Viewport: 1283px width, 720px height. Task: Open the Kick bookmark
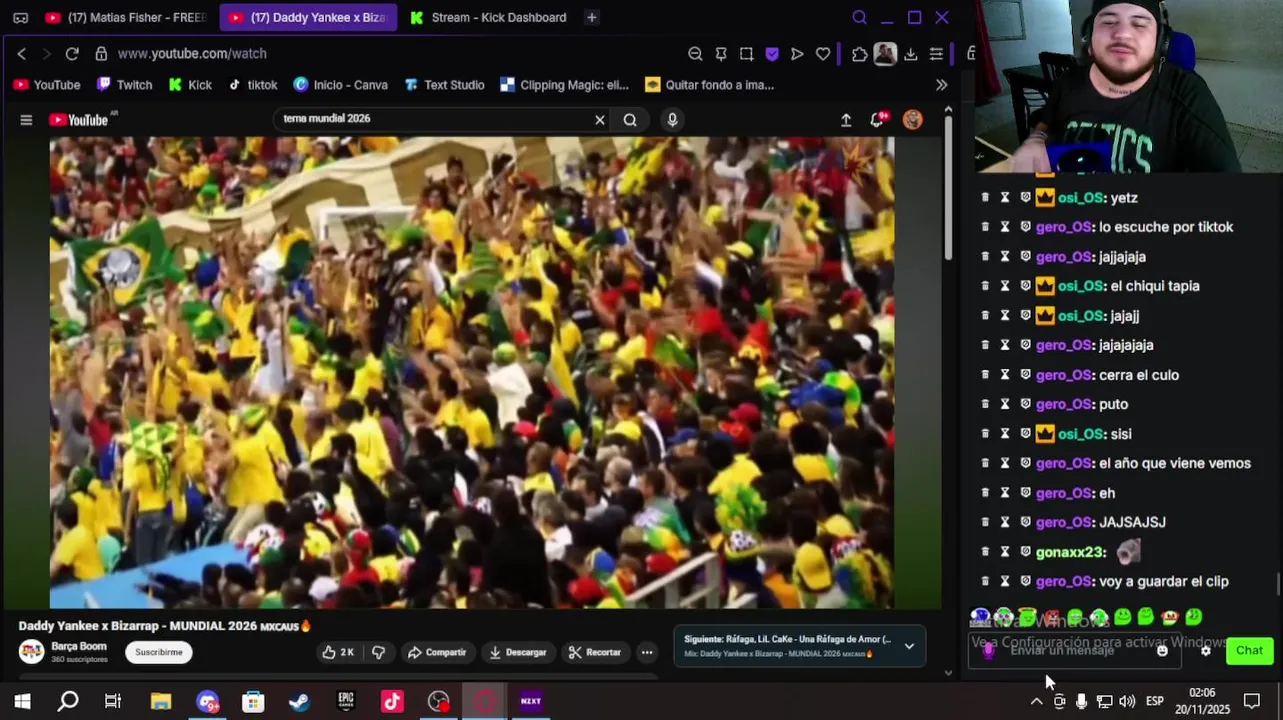point(190,85)
